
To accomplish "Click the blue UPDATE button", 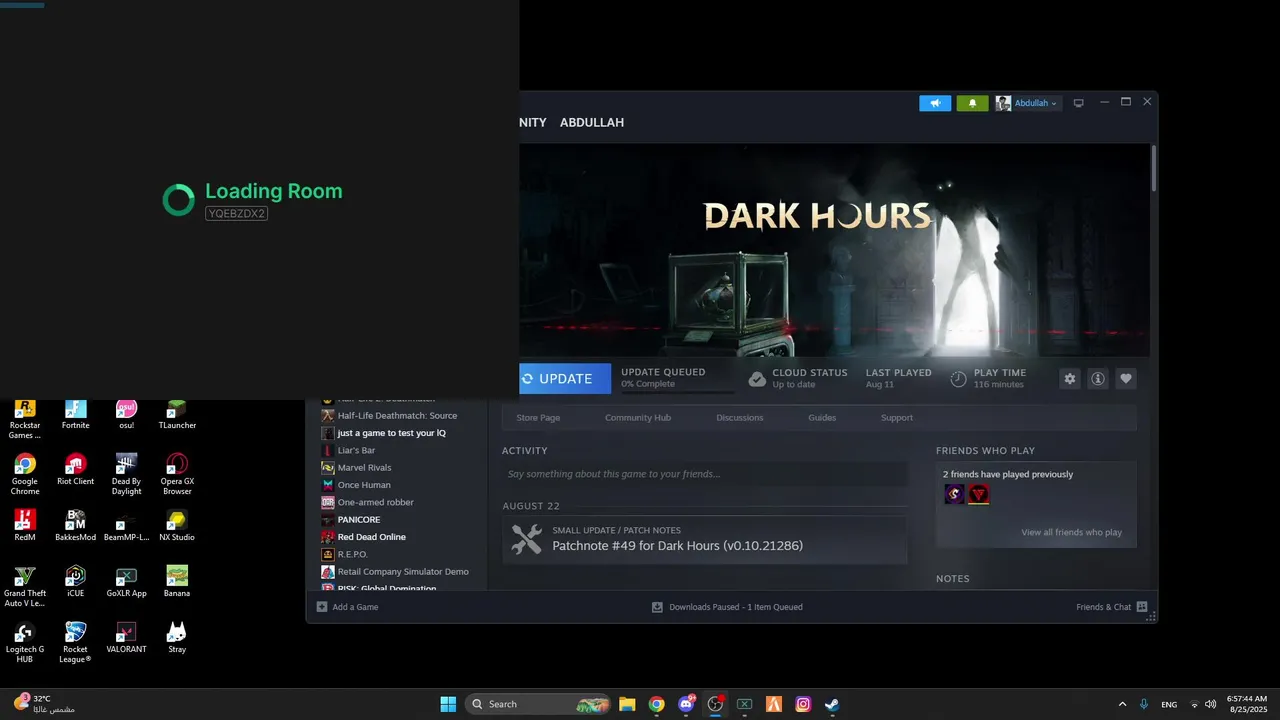I will point(565,379).
